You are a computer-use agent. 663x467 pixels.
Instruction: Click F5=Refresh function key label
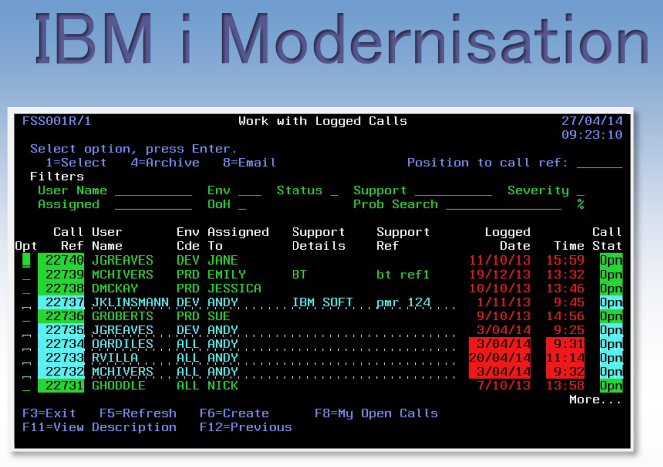(x=138, y=413)
